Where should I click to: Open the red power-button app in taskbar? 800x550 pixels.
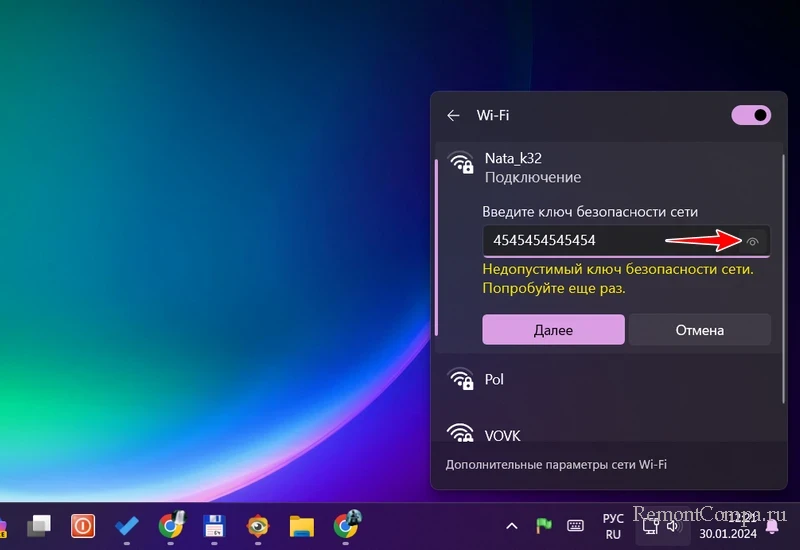[83, 526]
